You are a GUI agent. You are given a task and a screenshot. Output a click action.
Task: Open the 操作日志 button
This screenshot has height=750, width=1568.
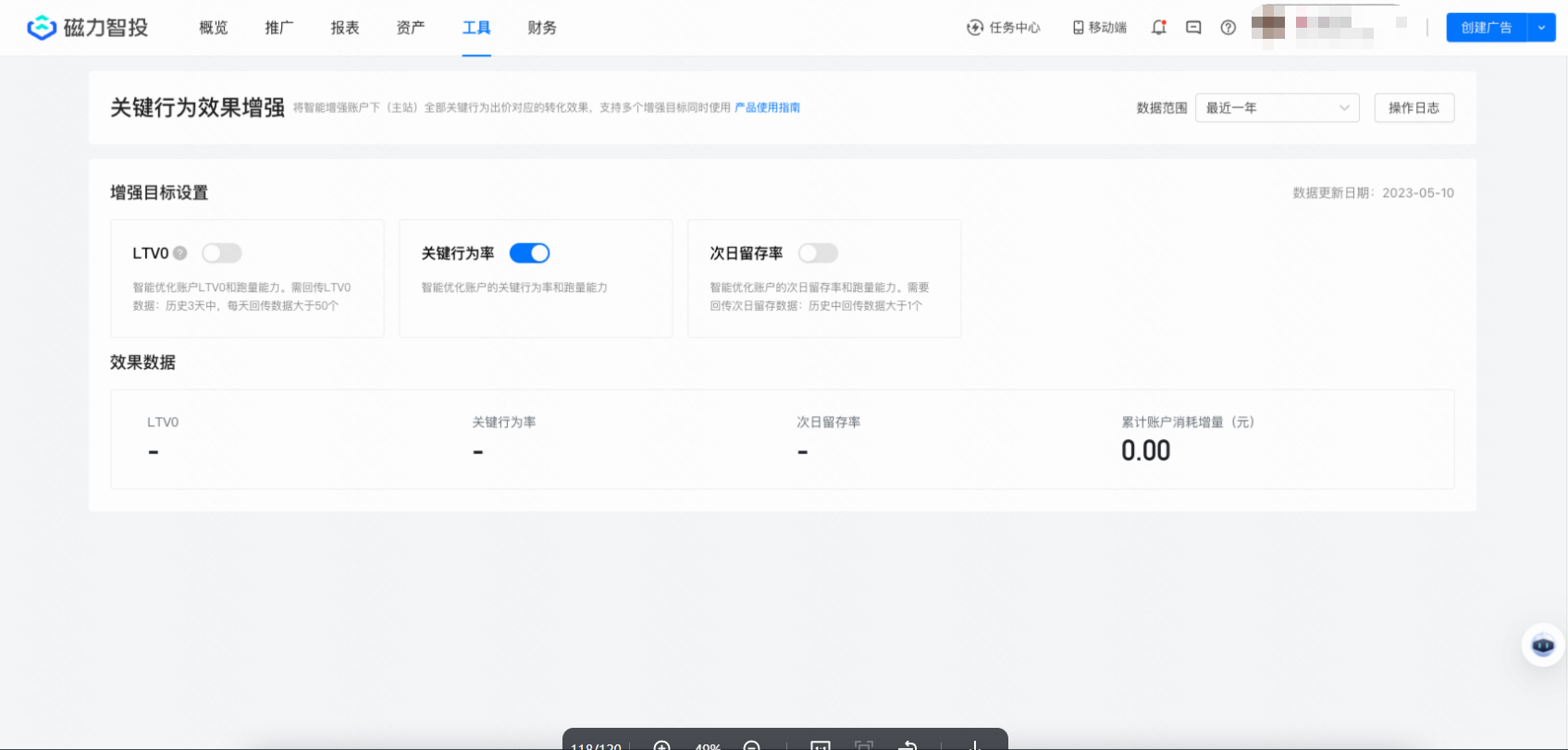tap(1414, 108)
